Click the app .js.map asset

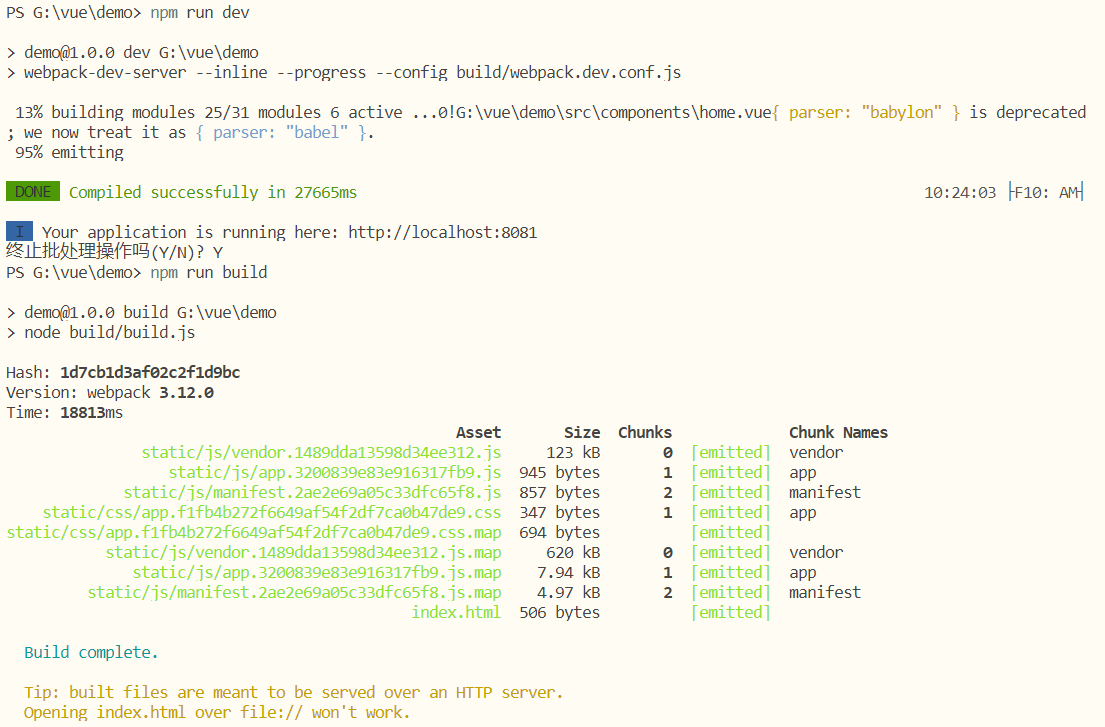[317, 573]
